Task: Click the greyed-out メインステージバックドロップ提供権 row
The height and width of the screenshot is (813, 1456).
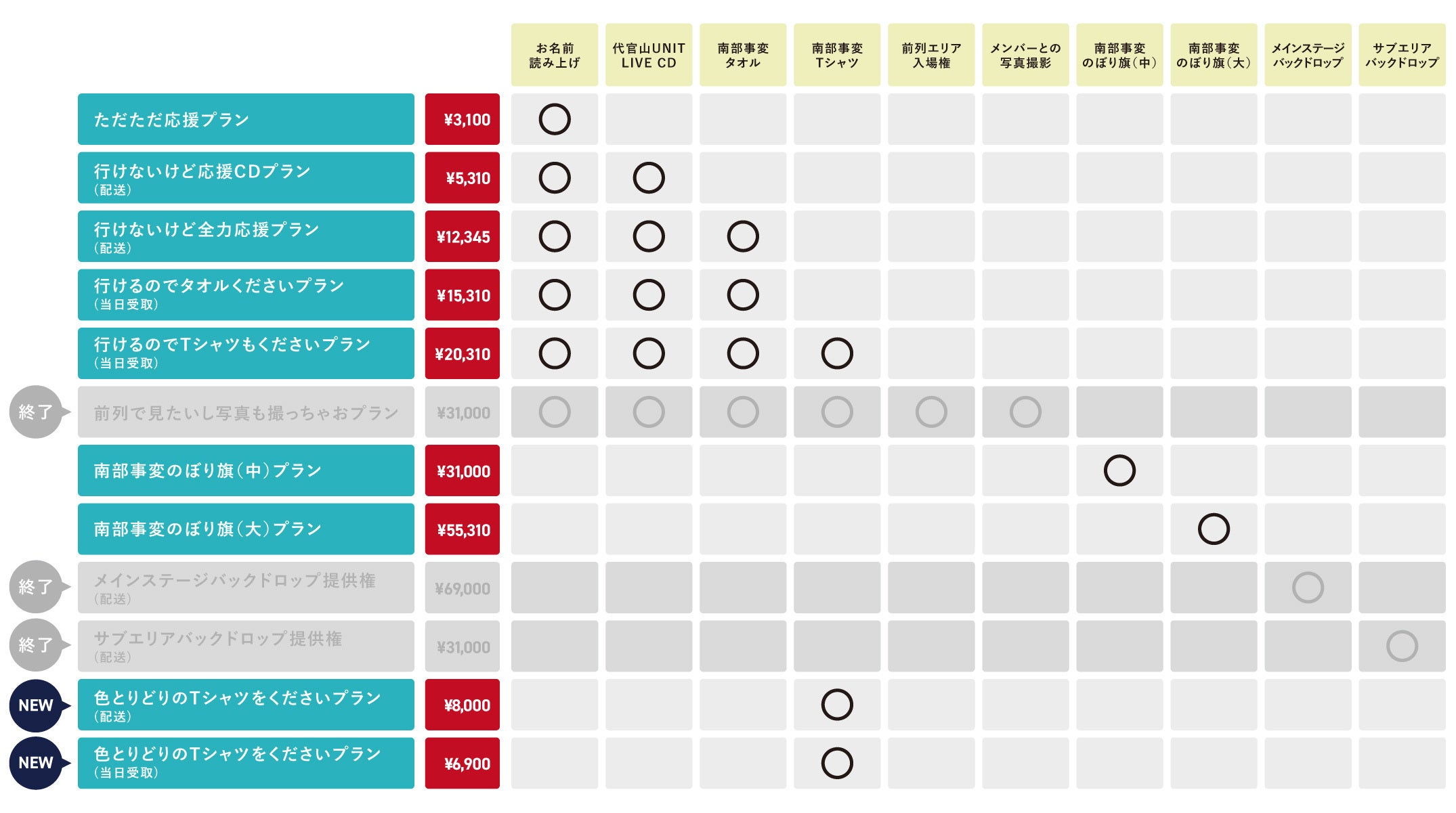Action: [246, 588]
